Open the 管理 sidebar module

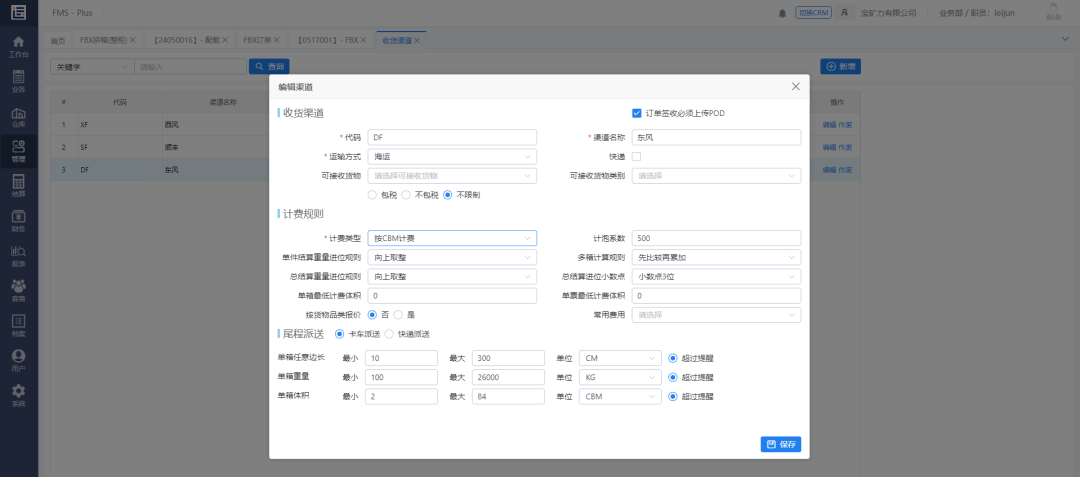[19, 151]
